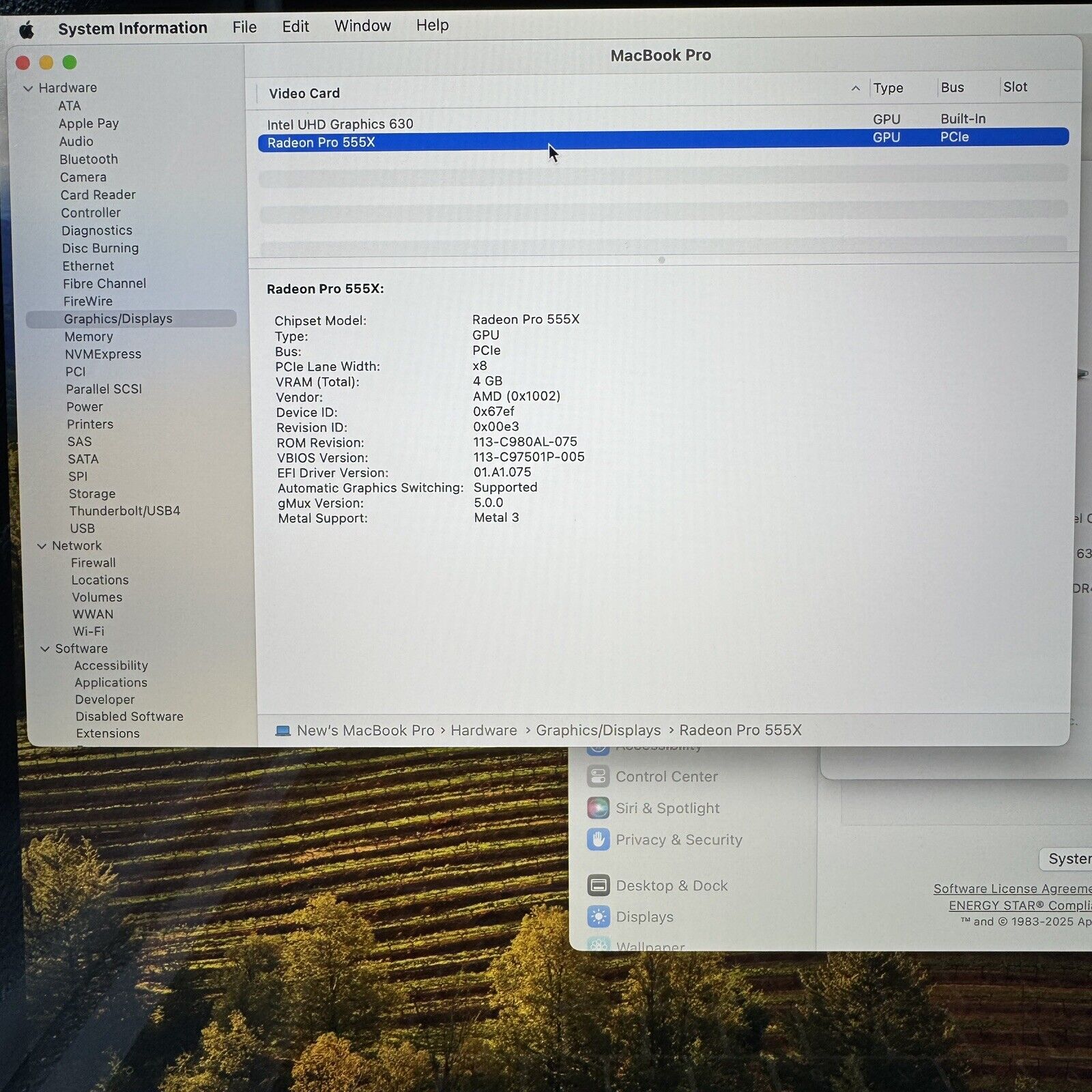The height and width of the screenshot is (1092, 1092).
Task: Open the Software License Agreement link
Action: [x=1013, y=889]
